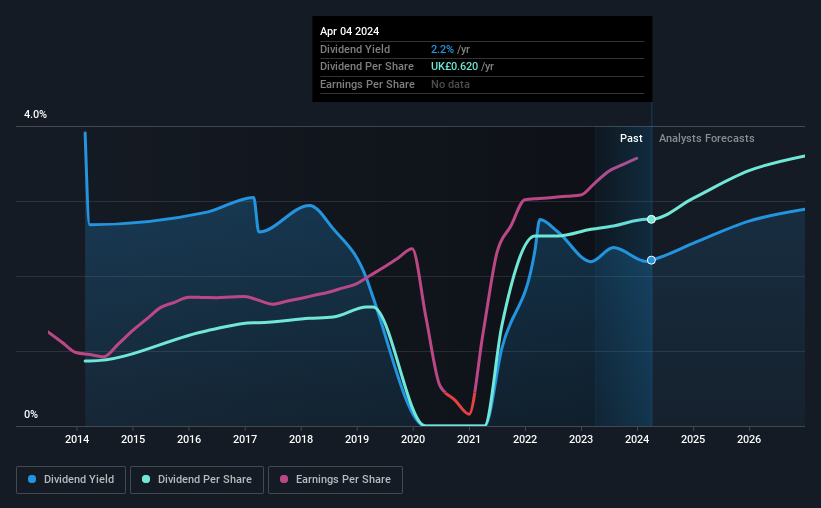
Task: Click the 2017 x-axis year label
Action: point(245,439)
